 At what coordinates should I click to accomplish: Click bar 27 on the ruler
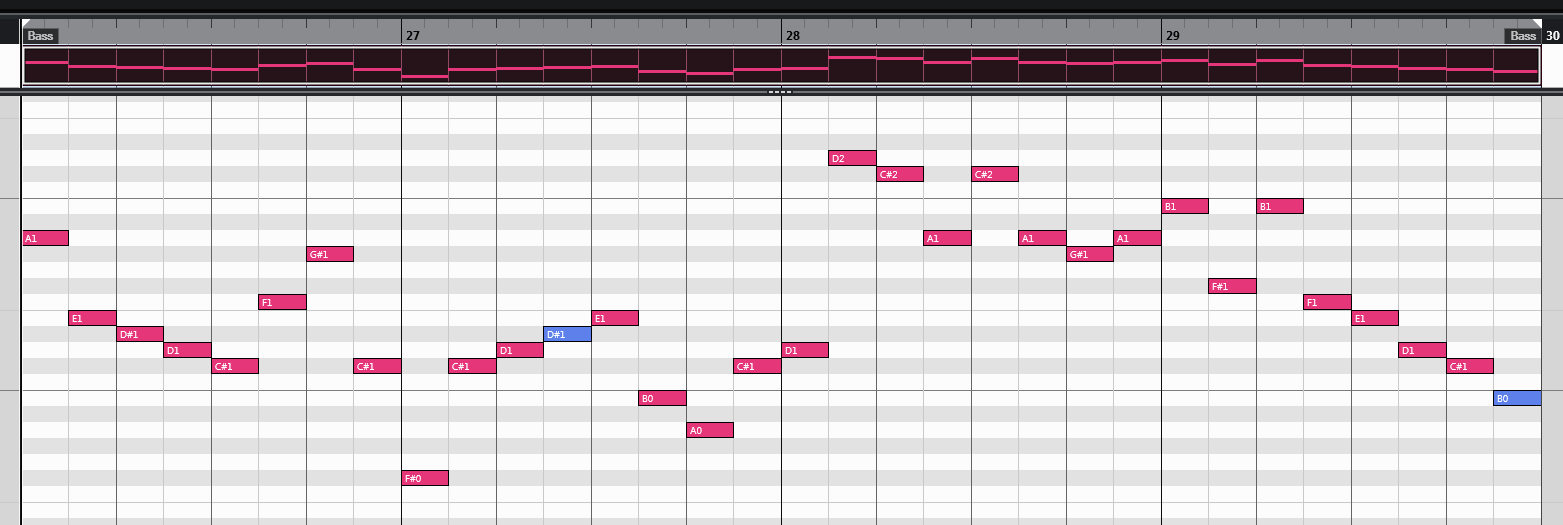[x=412, y=36]
